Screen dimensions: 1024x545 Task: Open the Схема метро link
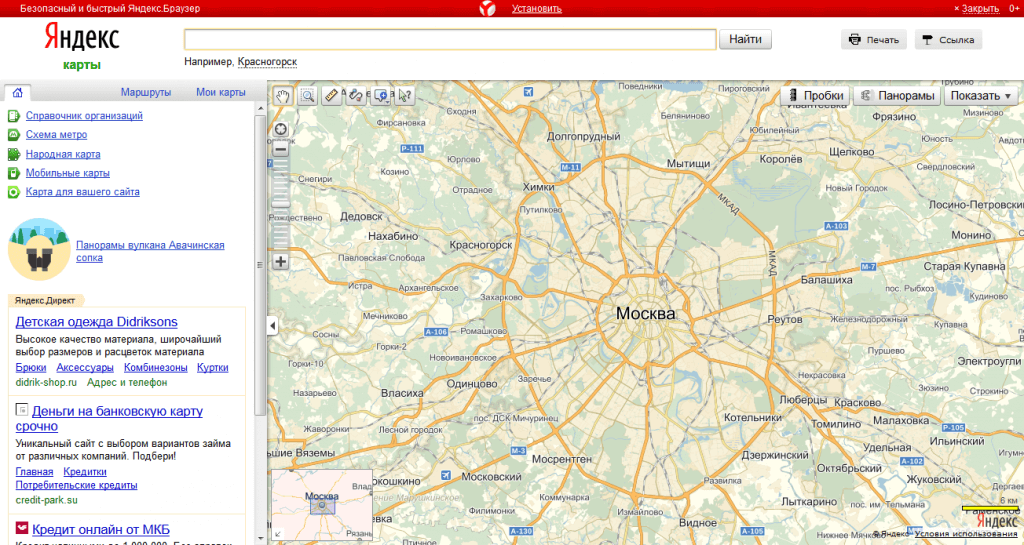(x=56, y=134)
